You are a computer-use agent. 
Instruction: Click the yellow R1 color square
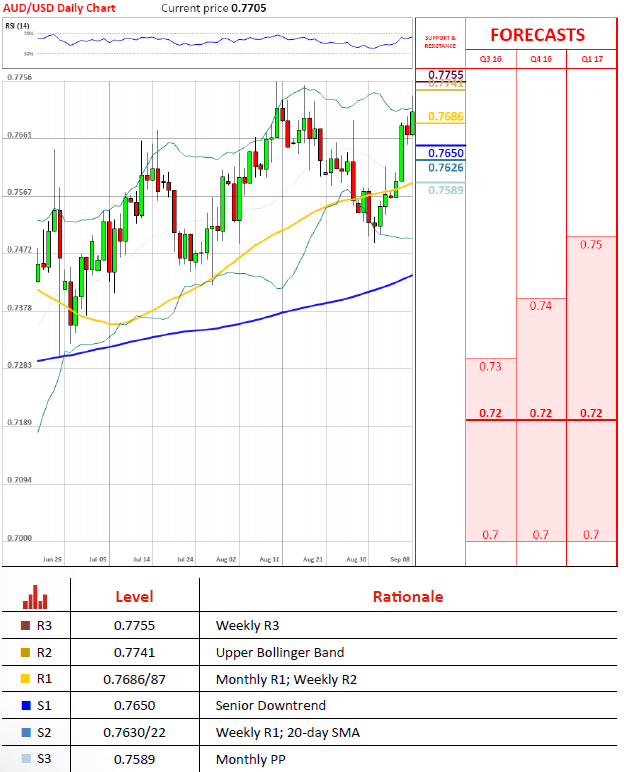coord(24,680)
